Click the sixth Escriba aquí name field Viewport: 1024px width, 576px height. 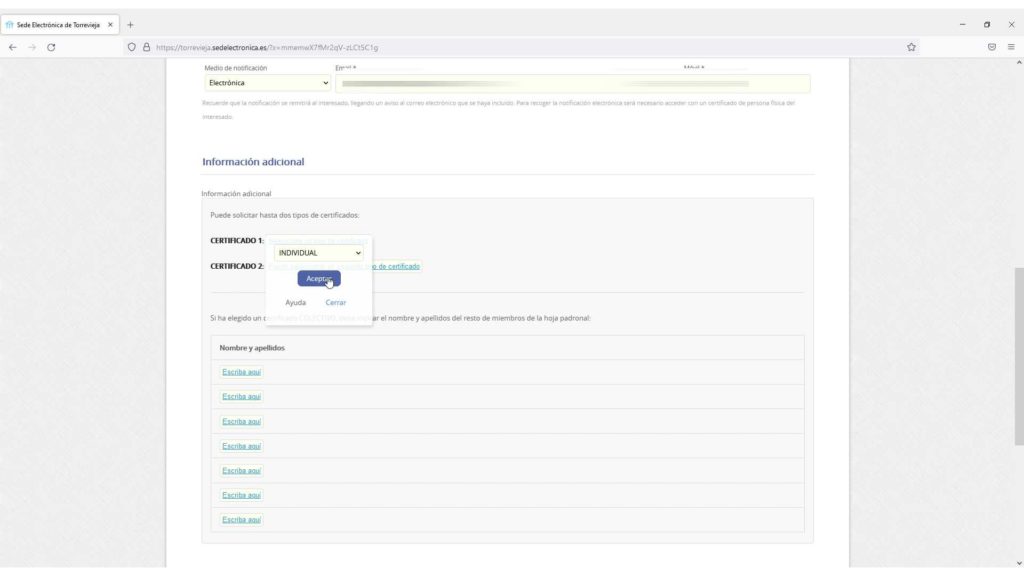(242, 495)
